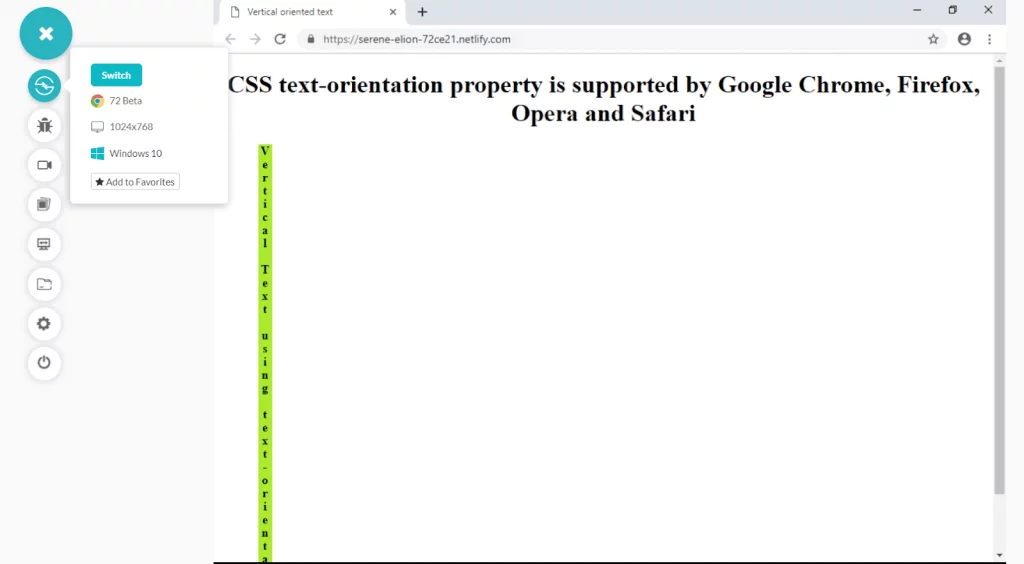
Task: Reload the current page
Action: (280, 39)
